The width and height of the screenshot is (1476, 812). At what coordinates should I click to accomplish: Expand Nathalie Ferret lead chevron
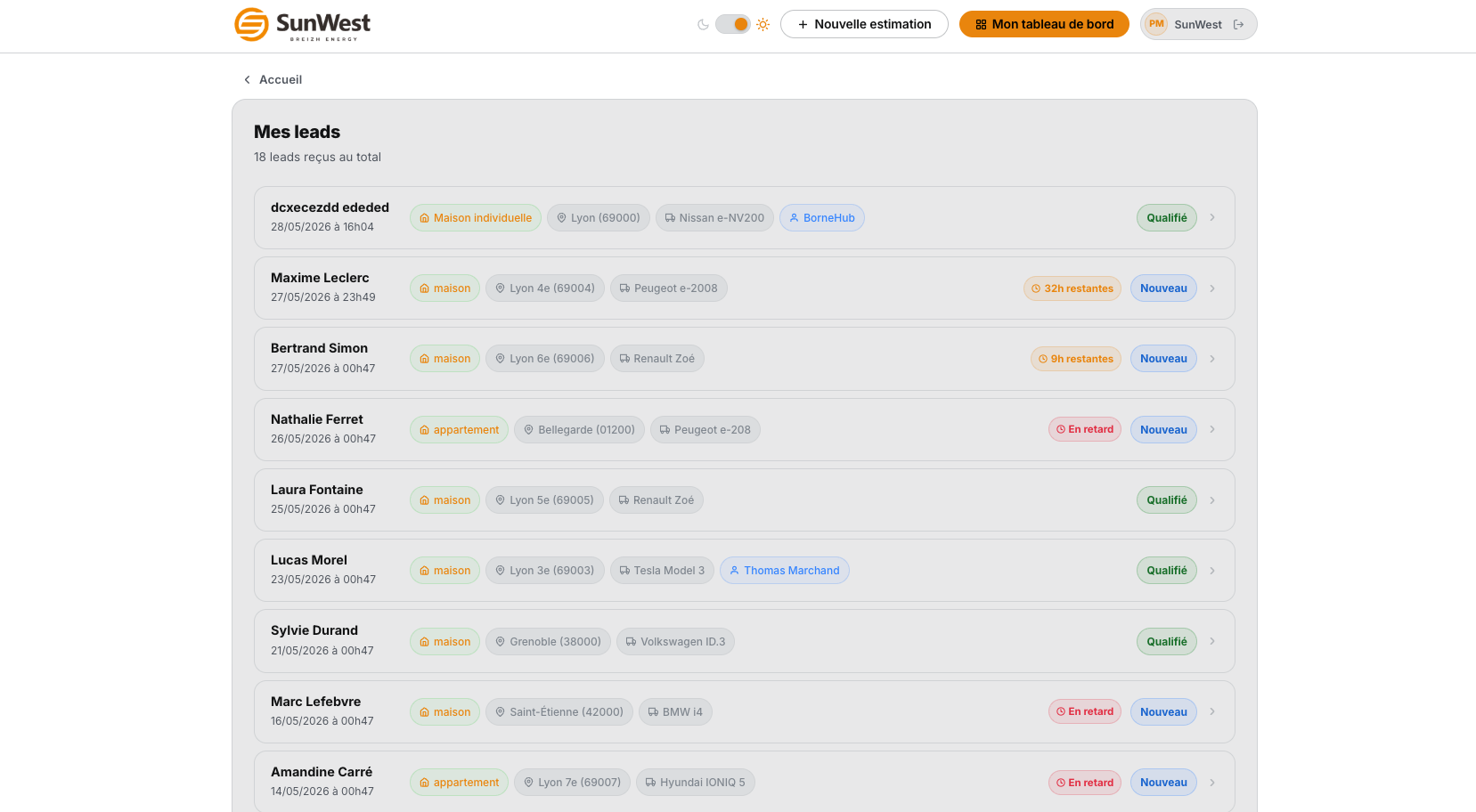pos(1212,429)
